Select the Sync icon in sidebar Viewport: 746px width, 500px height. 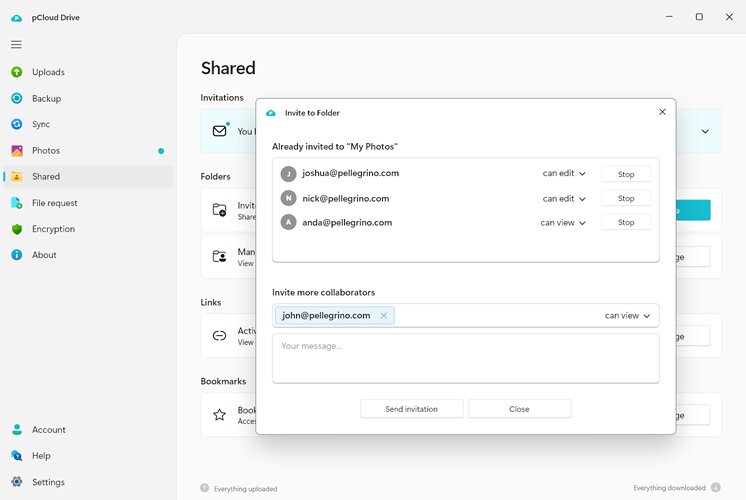(17, 124)
